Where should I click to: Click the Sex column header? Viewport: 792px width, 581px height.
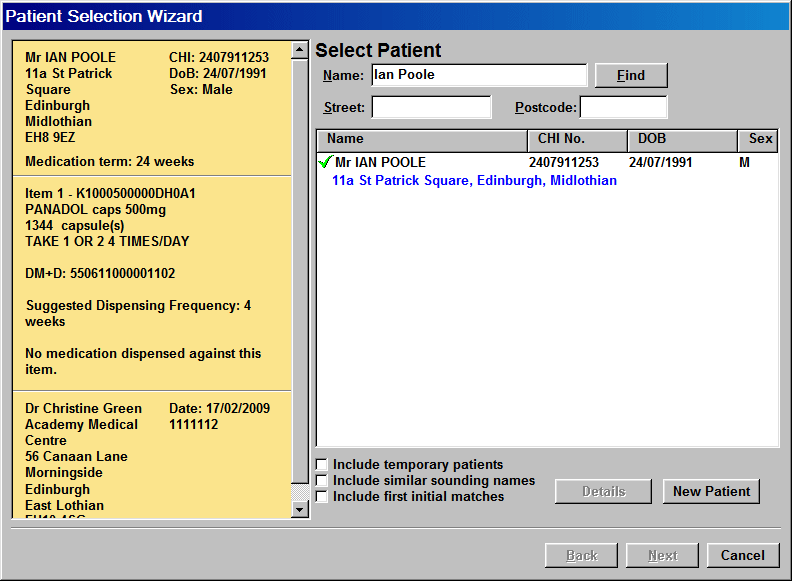(759, 139)
